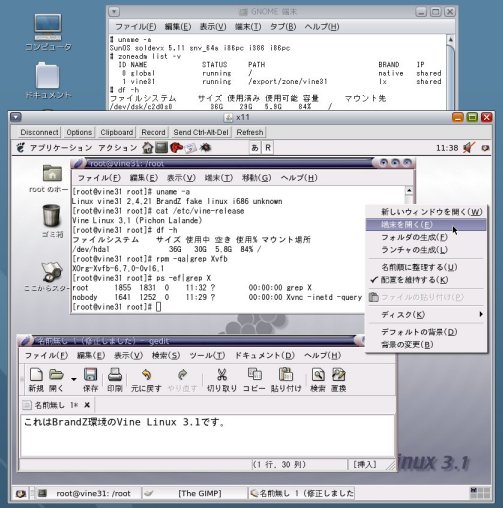This screenshot has width=503, height=508.
Task: Select Use Default Background in the menu
Action: [x=427, y=332]
